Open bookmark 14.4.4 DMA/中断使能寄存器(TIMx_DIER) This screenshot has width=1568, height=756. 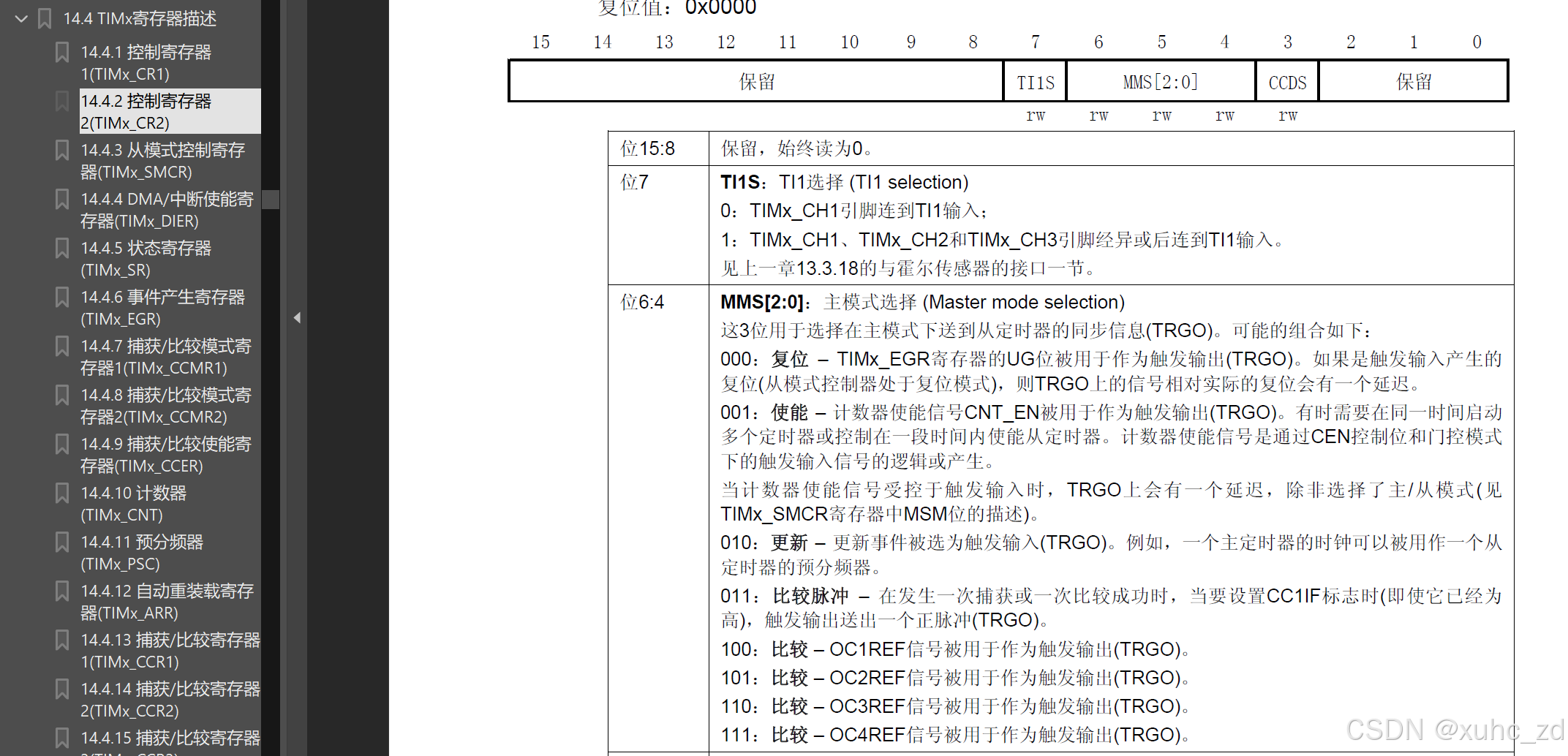pyautogui.click(x=167, y=210)
